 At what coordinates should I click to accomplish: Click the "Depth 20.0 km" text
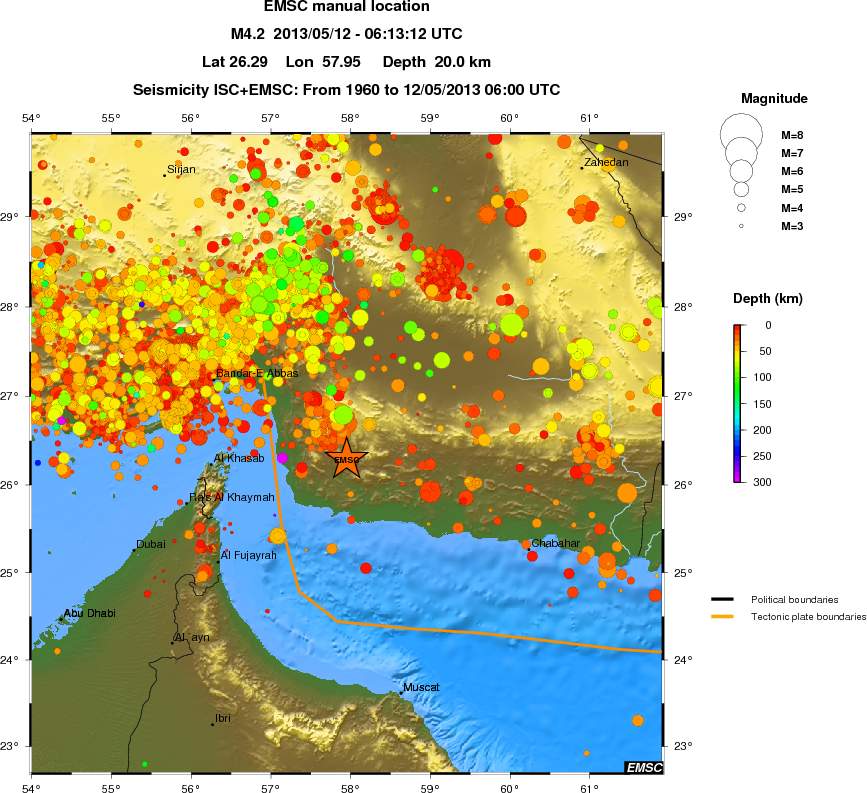coord(437,62)
